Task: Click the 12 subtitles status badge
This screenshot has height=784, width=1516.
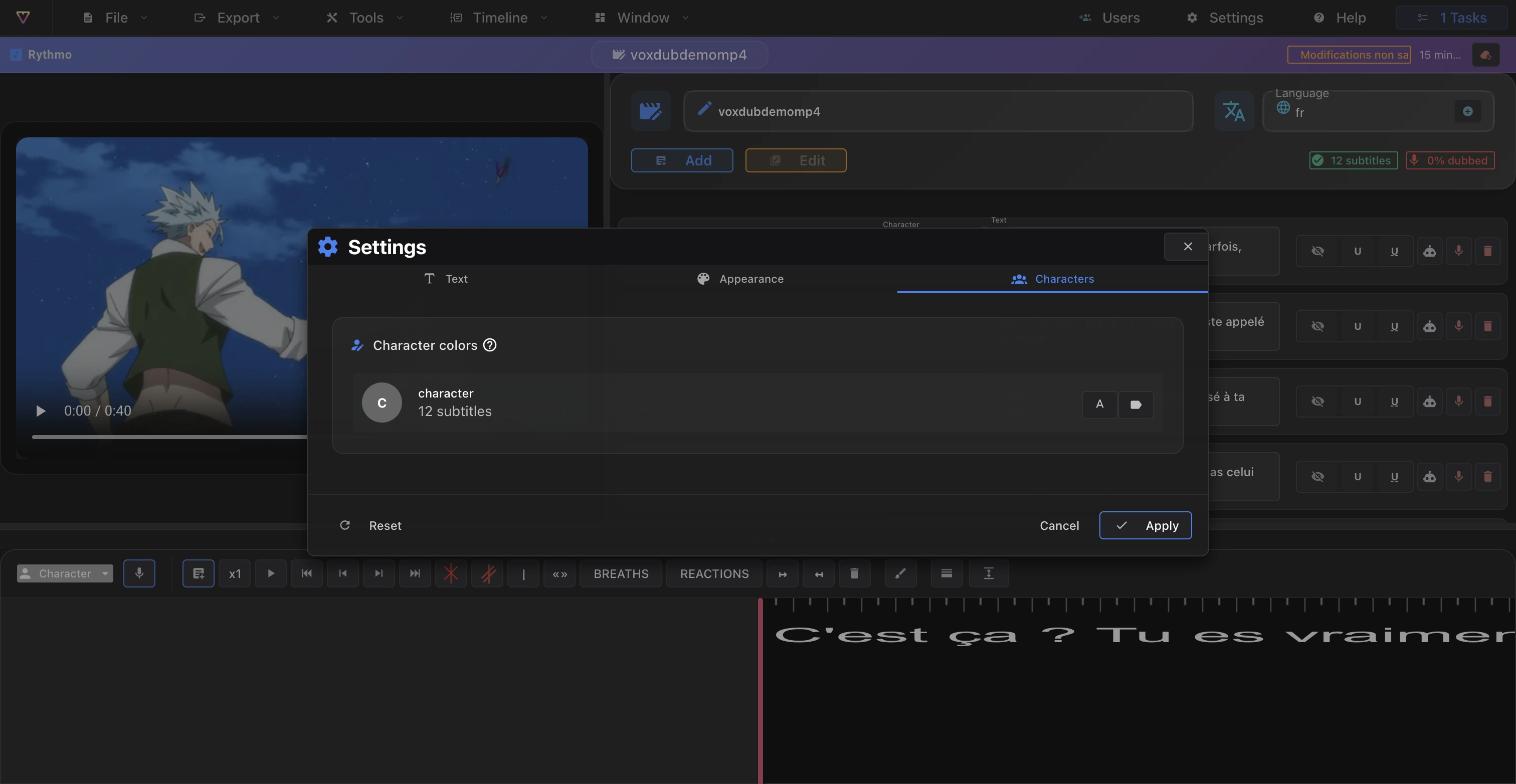Action: (x=1353, y=160)
